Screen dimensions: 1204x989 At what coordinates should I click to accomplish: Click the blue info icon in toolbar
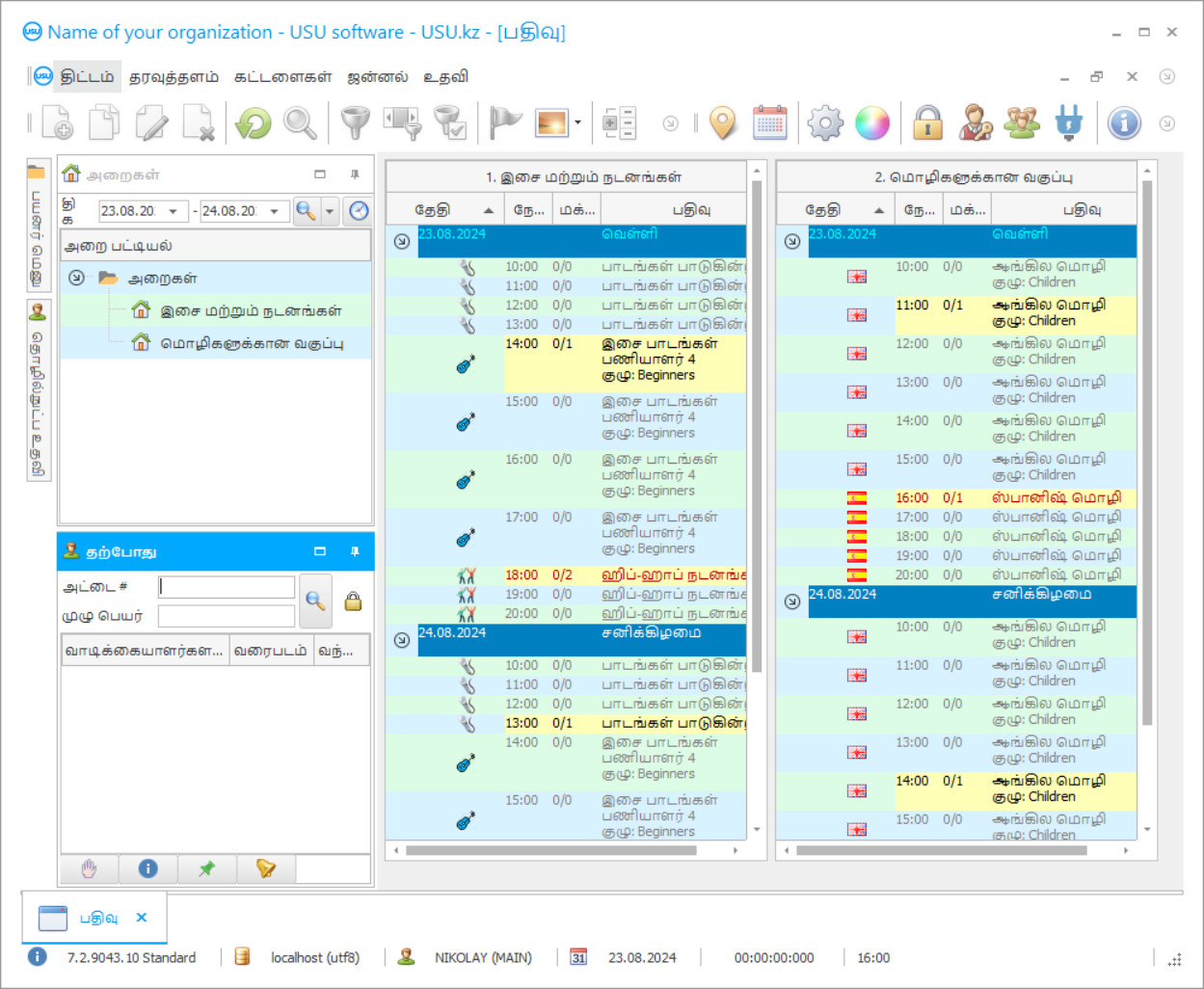click(x=1124, y=123)
